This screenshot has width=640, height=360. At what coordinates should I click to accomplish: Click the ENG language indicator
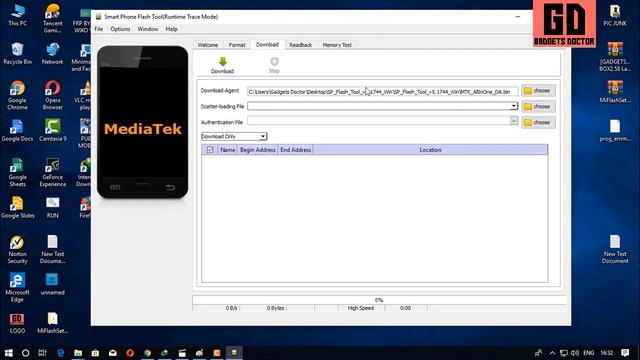pos(589,353)
